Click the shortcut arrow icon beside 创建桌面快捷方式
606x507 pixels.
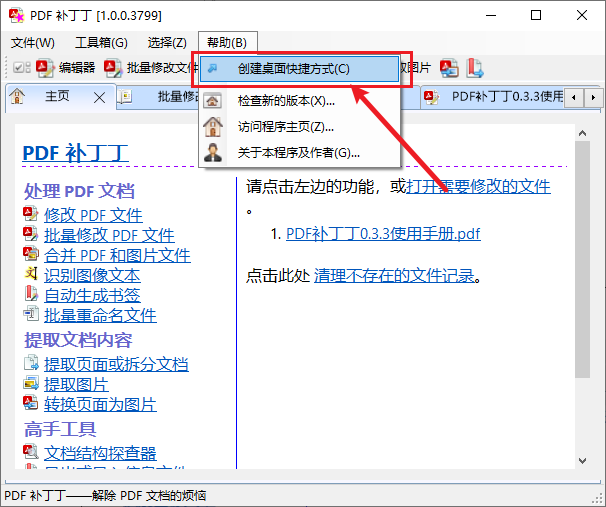click(212, 69)
